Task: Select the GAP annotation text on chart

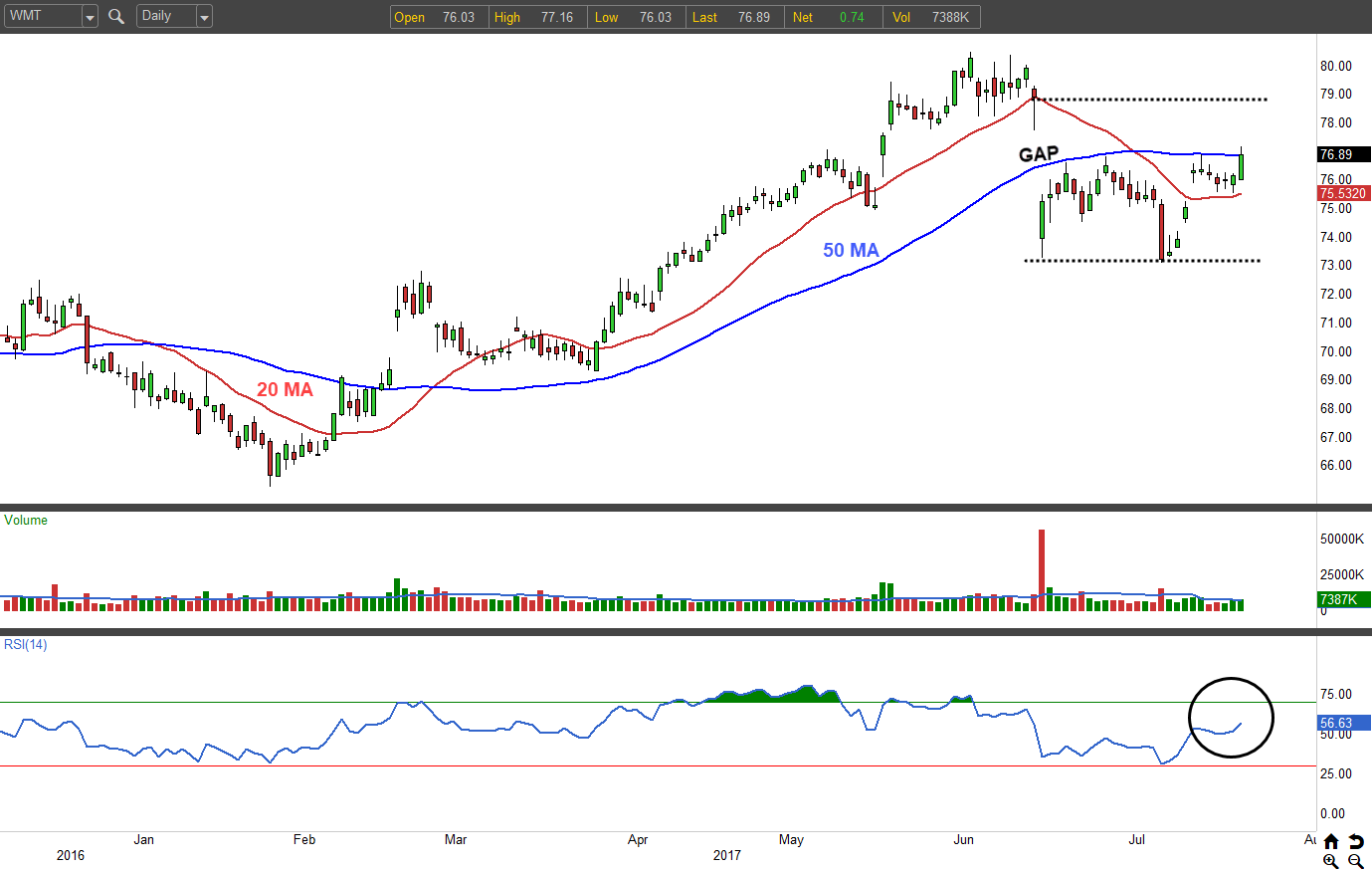Action: pos(1038,154)
